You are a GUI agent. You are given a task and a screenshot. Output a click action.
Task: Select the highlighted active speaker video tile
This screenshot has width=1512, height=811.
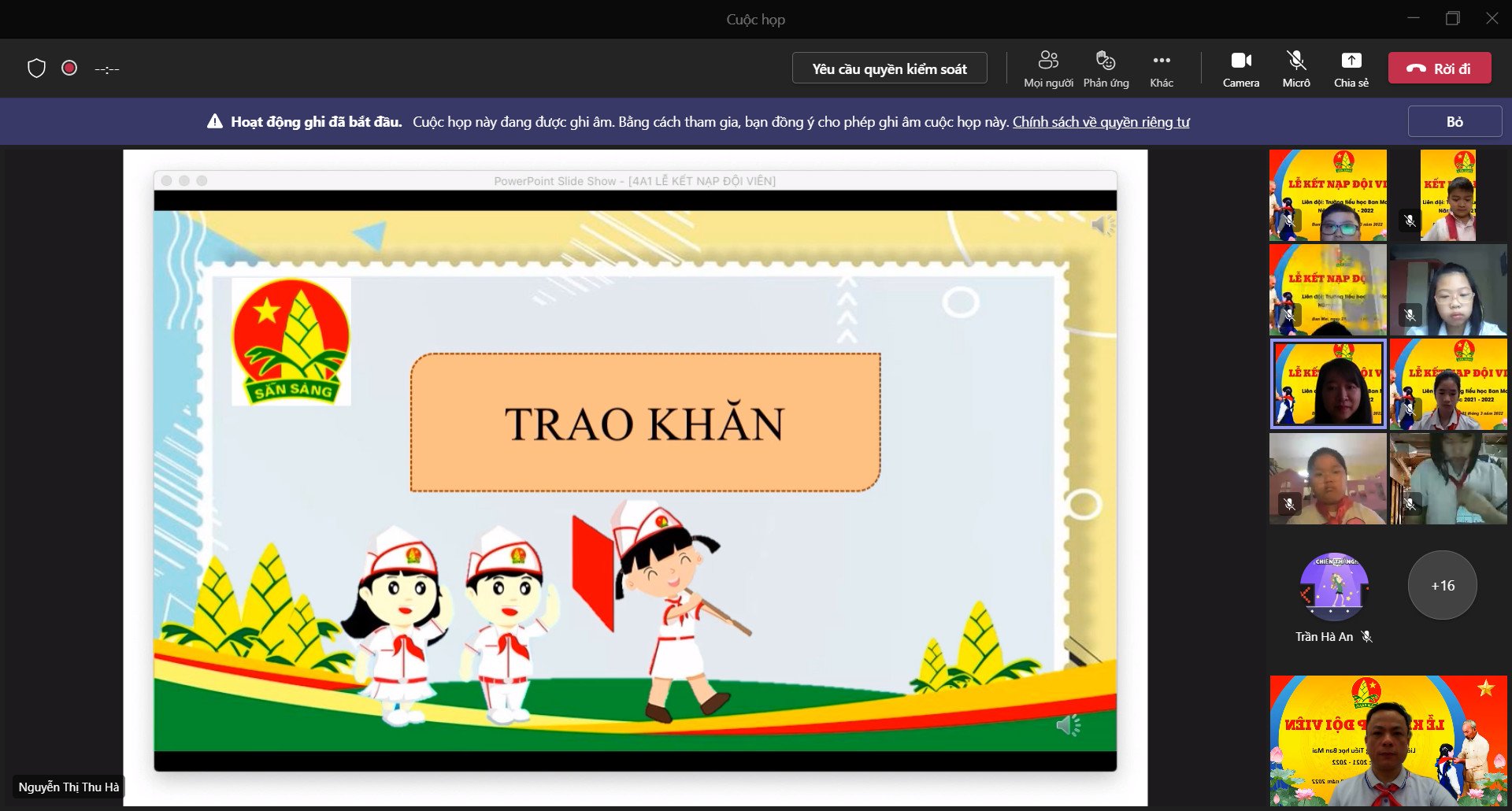1328,384
